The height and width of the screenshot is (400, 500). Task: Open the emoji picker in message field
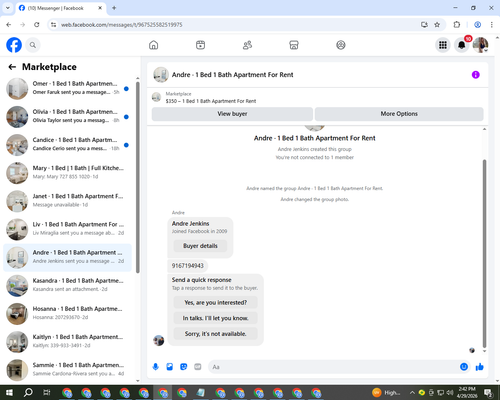pyautogui.click(x=464, y=367)
